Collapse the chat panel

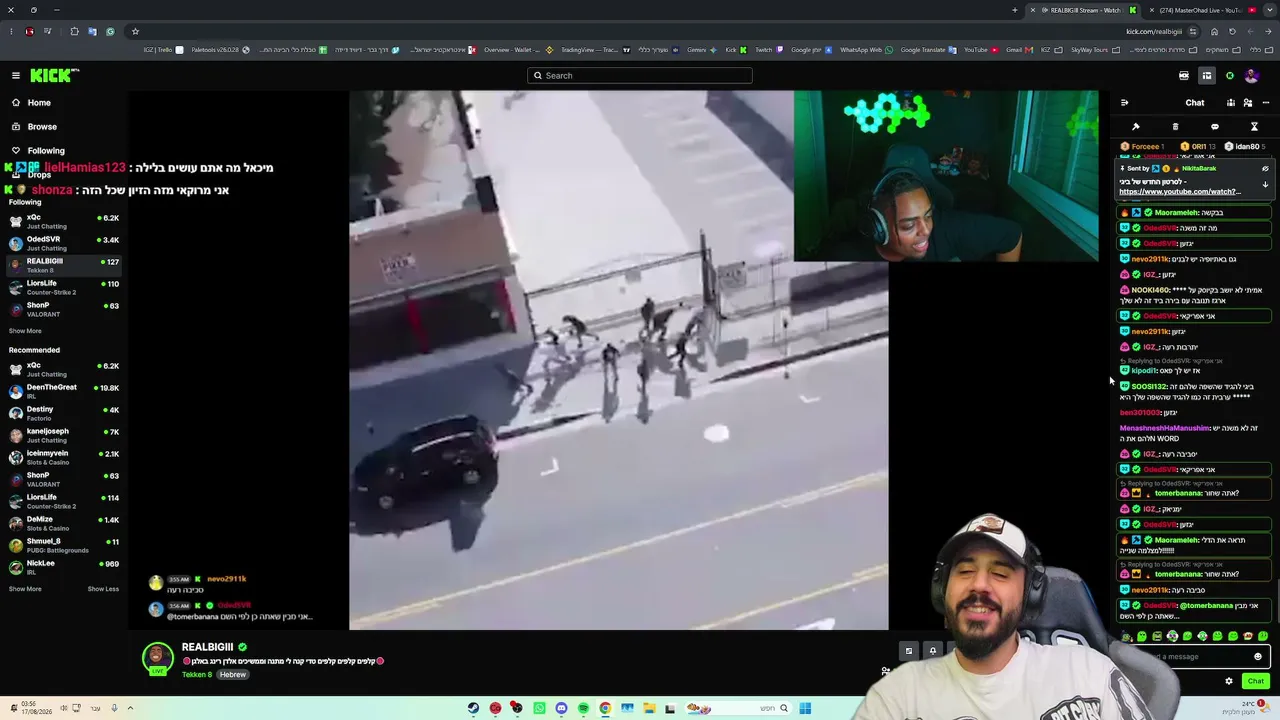[x=1124, y=103]
